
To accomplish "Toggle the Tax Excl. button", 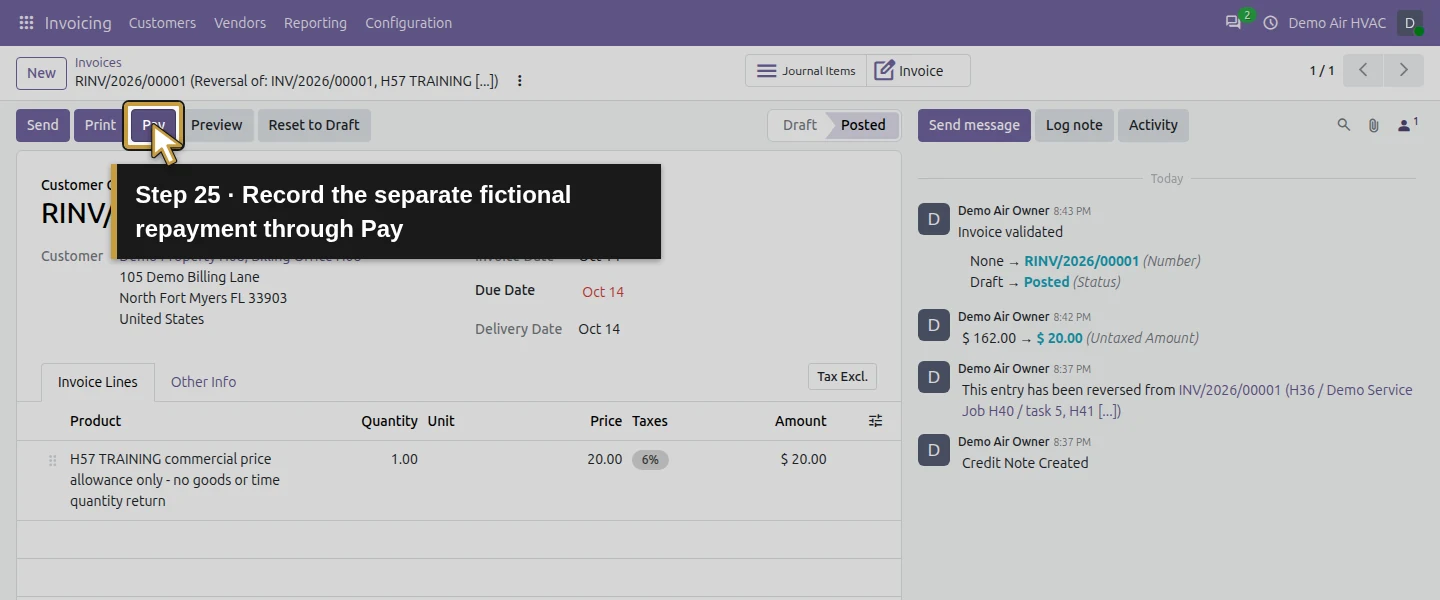I will click(x=842, y=377).
